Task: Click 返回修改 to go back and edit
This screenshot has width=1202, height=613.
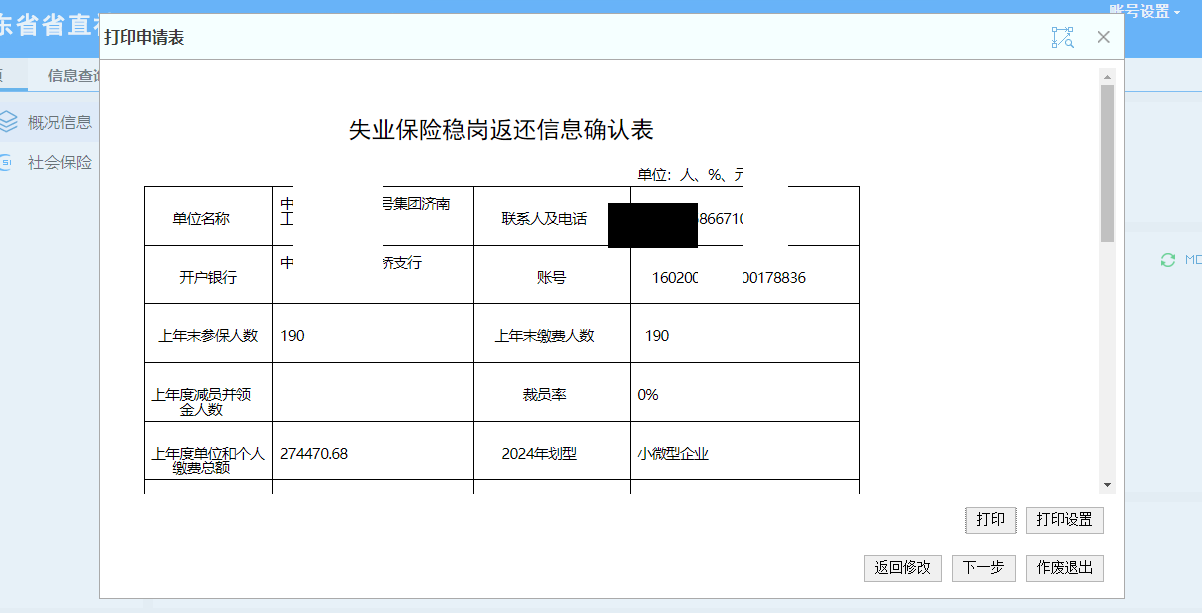Action: coord(902,568)
